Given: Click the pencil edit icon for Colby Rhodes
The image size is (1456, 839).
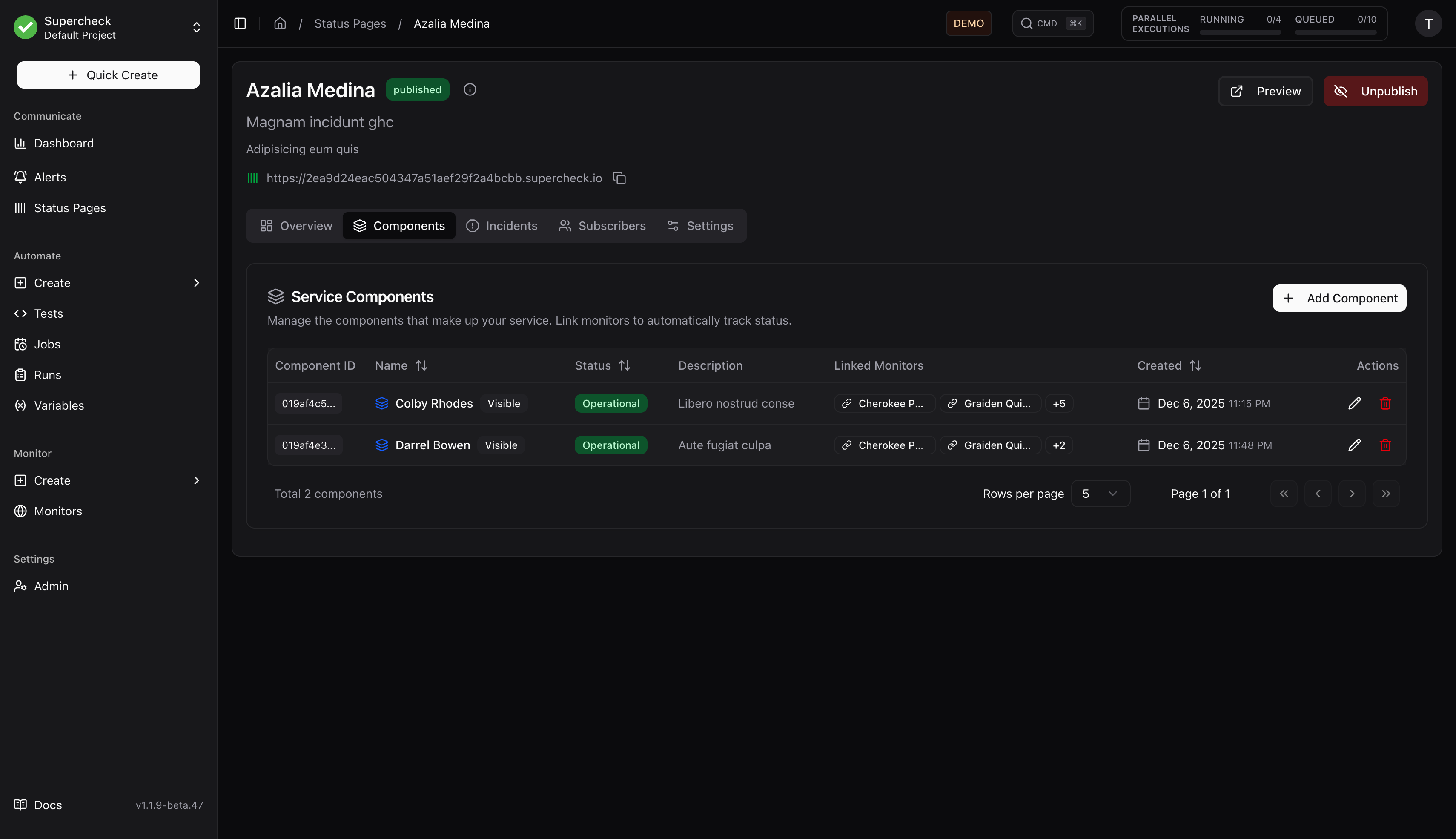Looking at the screenshot, I should [x=1355, y=403].
